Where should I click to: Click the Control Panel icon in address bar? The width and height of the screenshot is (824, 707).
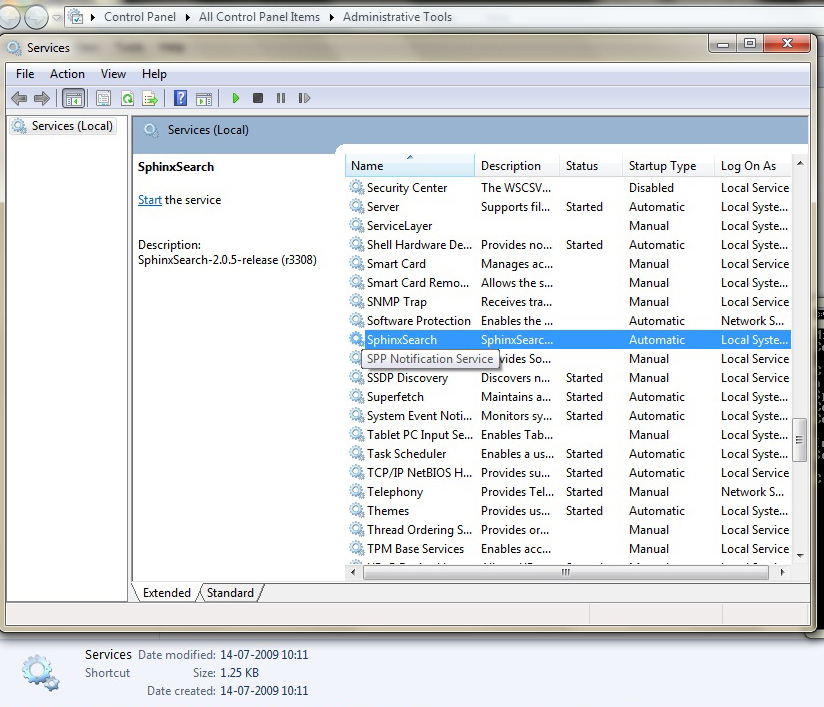[x=76, y=17]
